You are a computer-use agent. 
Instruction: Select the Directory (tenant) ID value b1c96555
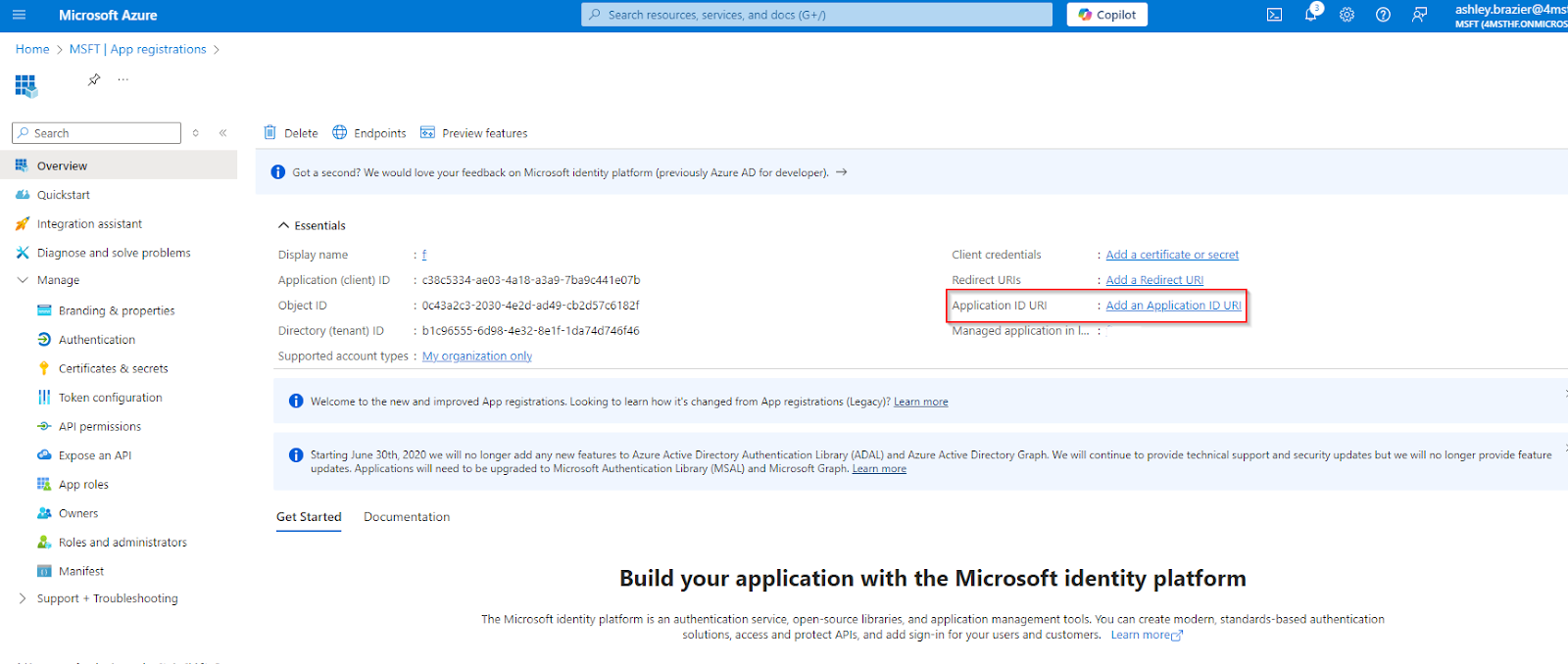(531, 331)
